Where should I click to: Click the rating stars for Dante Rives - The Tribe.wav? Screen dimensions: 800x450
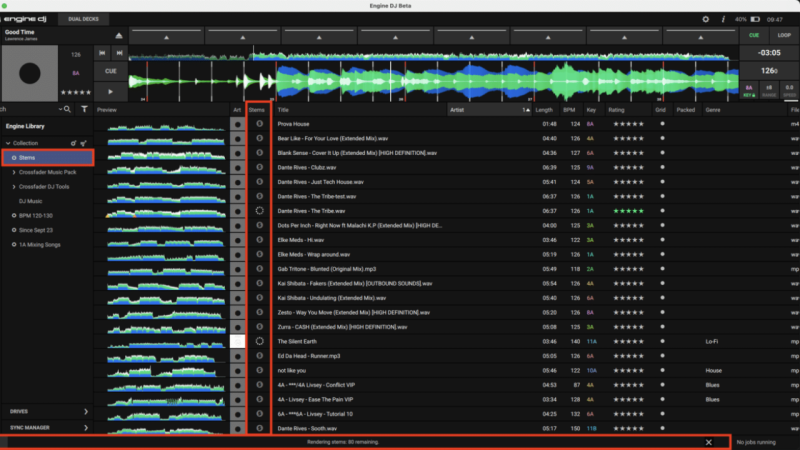[x=628, y=211]
